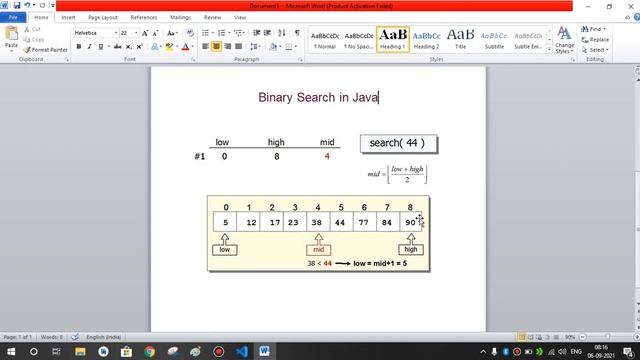Click the Text Effects icon
The width and height of the screenshot is (640, 360).
click(x=156, y=47)
